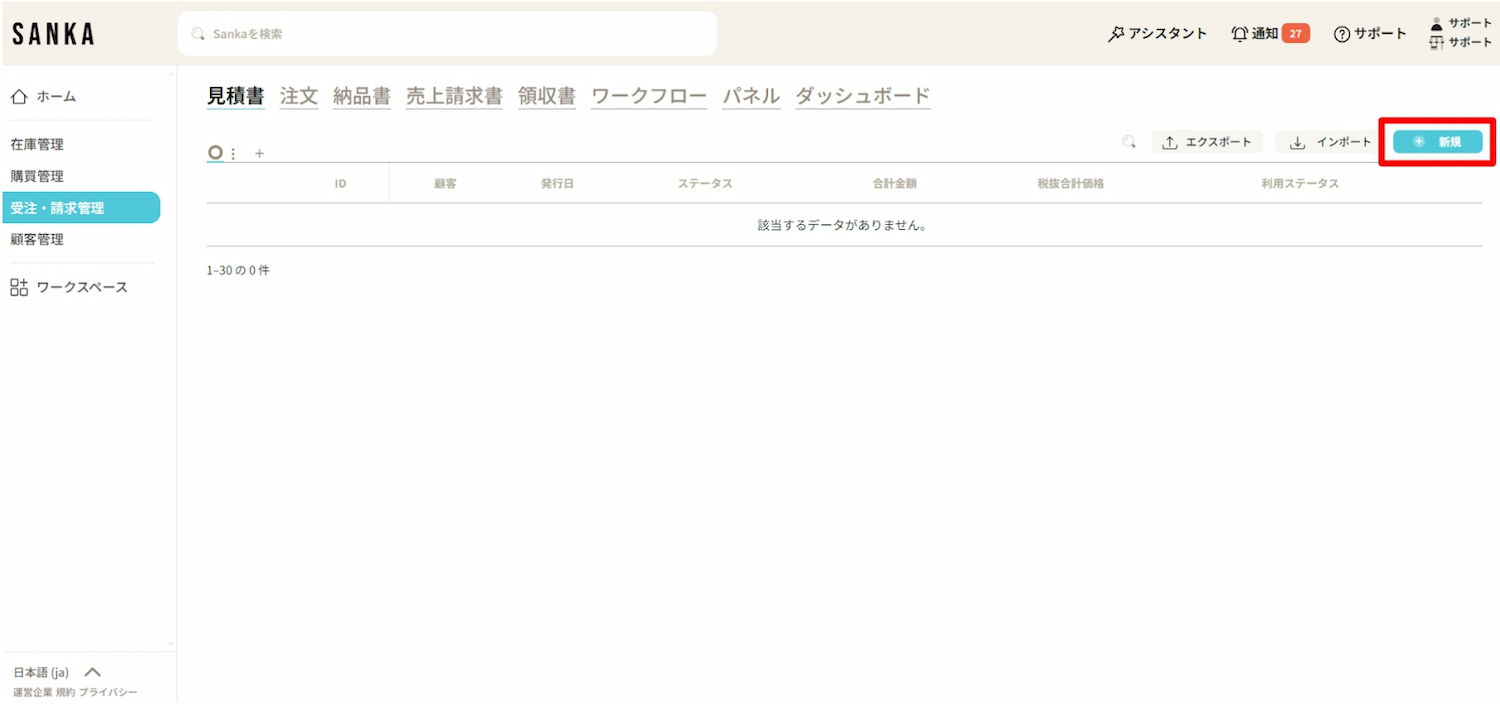Switch to the ワークフロー tab
1500x704 pixels.
click(649, 97)
